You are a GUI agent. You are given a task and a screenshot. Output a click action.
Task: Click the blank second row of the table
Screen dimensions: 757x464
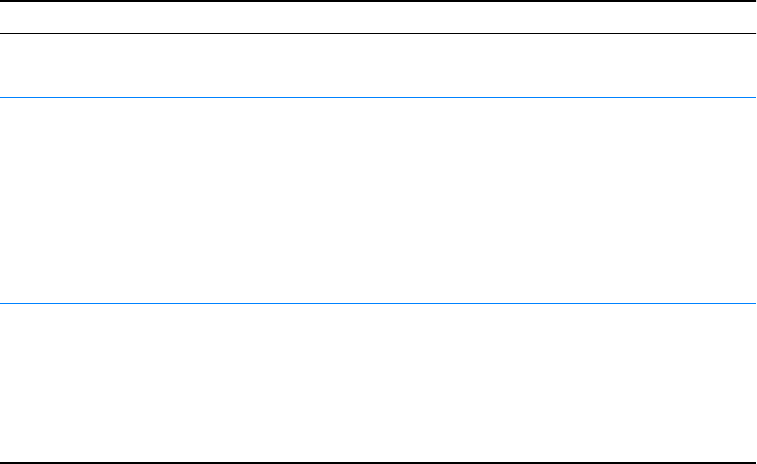(378, 66)
